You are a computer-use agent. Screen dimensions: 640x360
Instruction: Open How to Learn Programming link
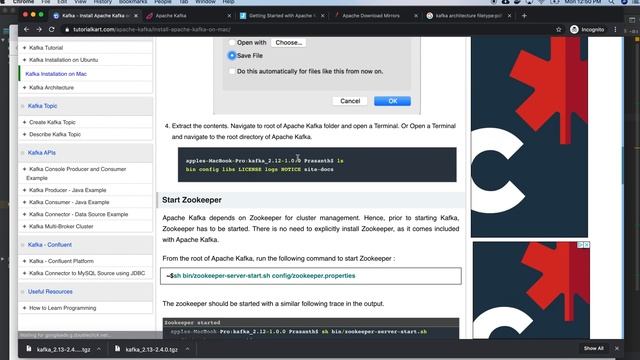point(62,308)
